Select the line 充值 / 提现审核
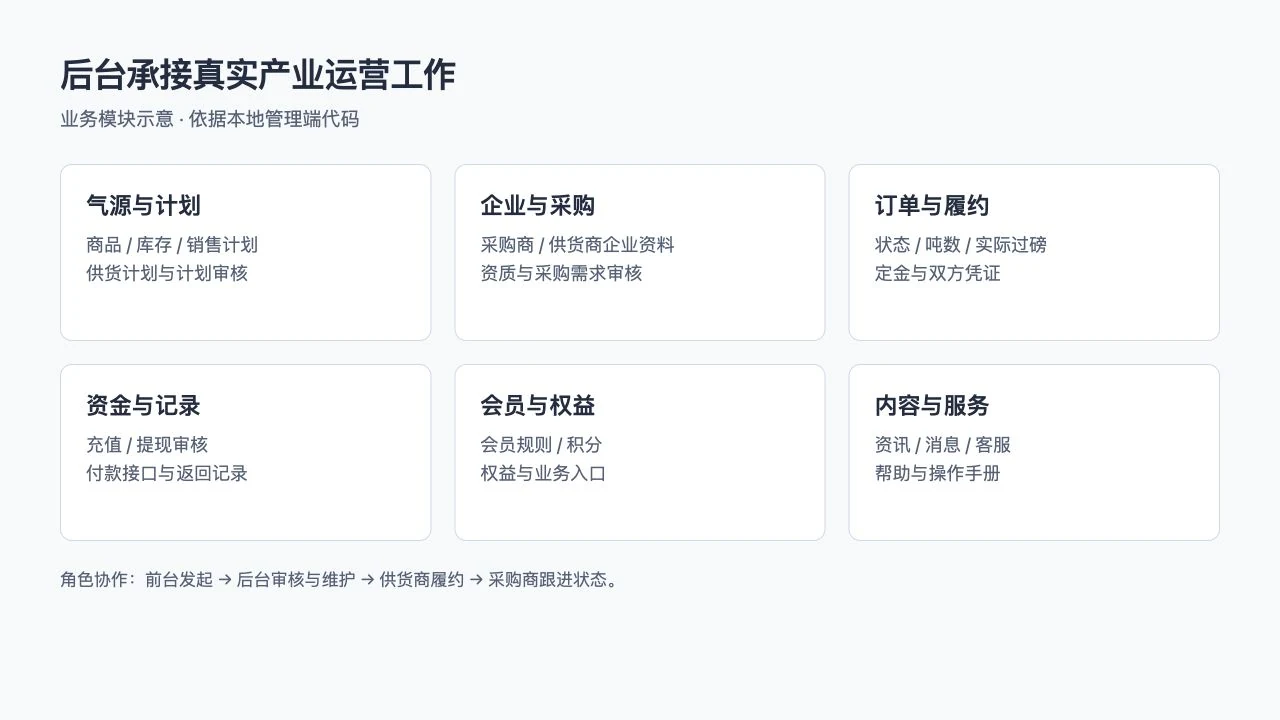1280x720 pixels. pos(147,445)
